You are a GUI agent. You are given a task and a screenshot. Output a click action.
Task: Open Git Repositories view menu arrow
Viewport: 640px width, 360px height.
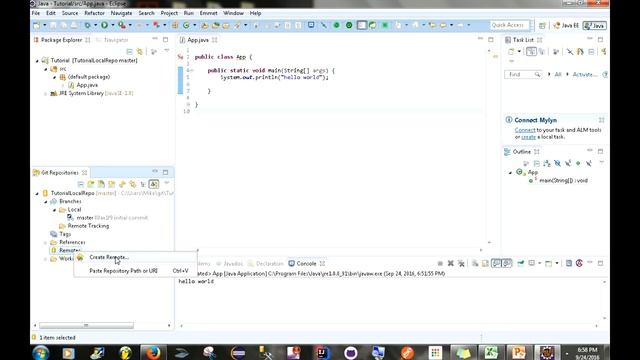pyautogui.click(x=167, y=183)
